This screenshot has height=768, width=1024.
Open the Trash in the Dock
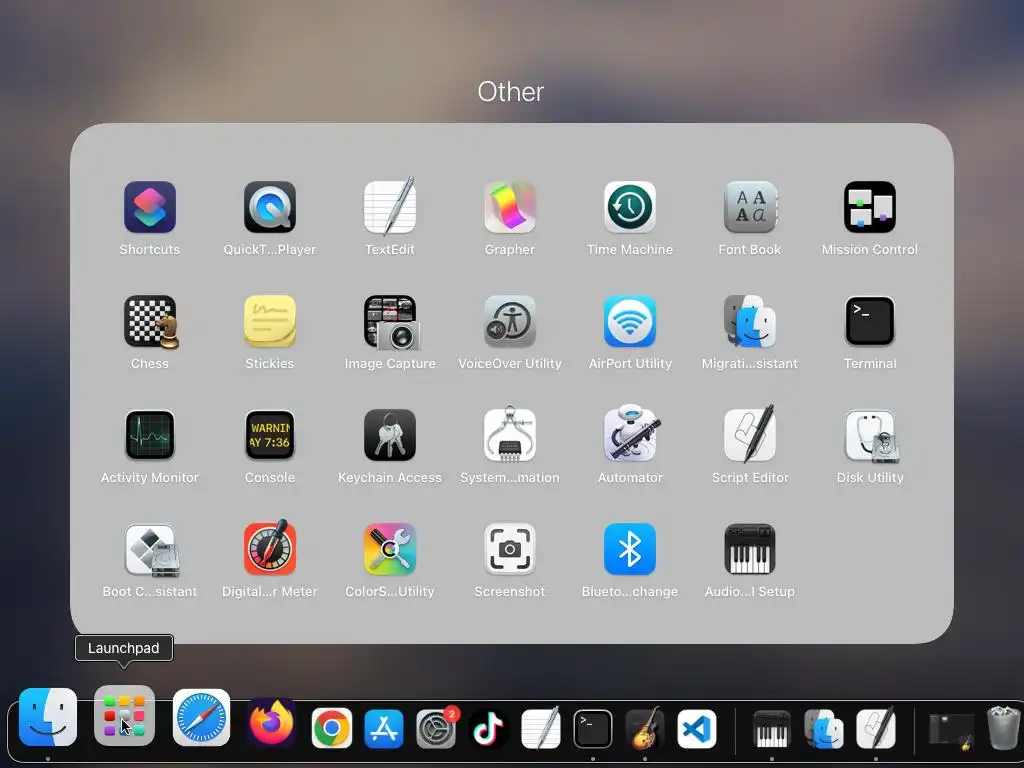coord(1003,727)
